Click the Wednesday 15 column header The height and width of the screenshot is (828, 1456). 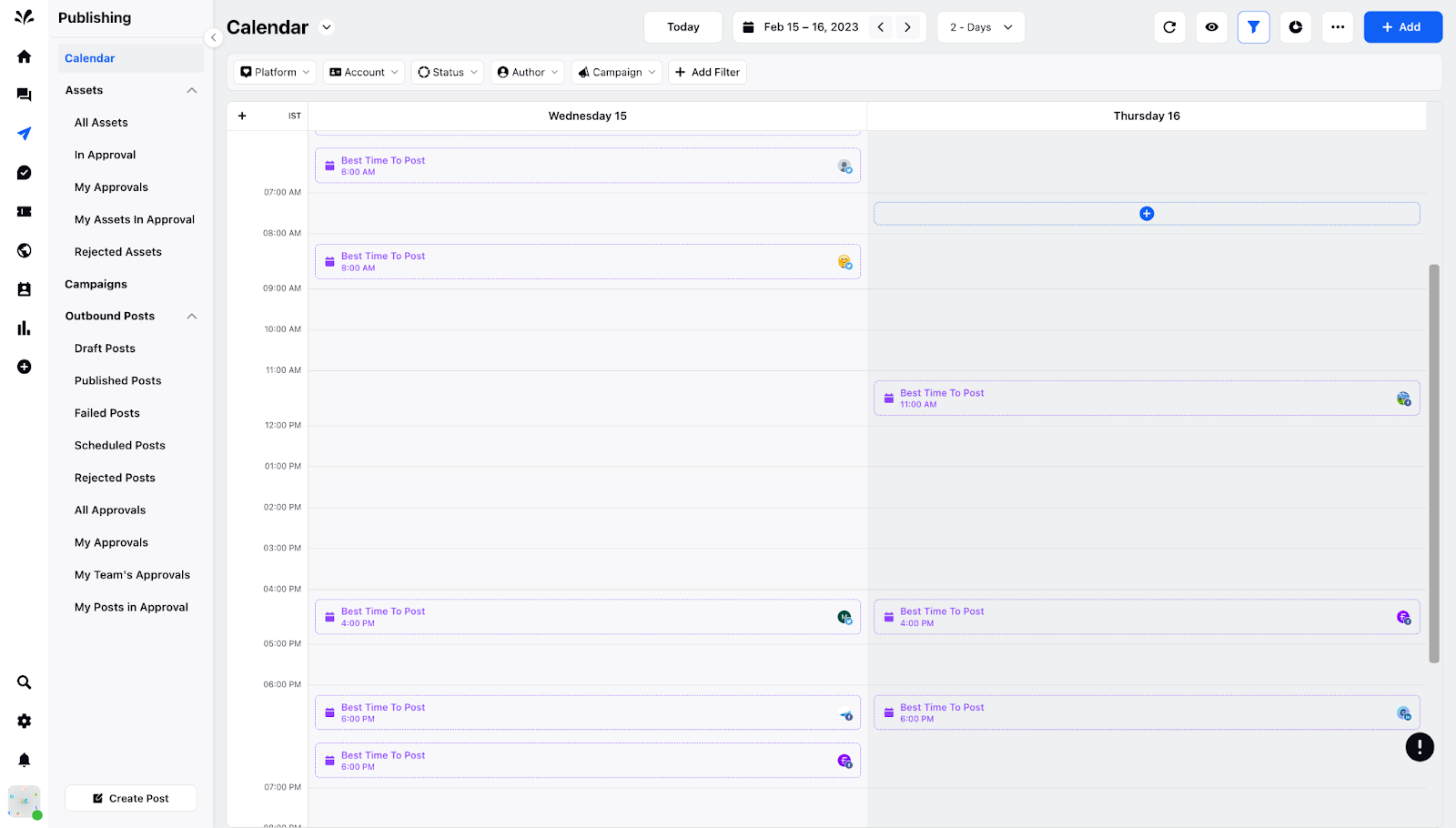click(x=588, y=116)
